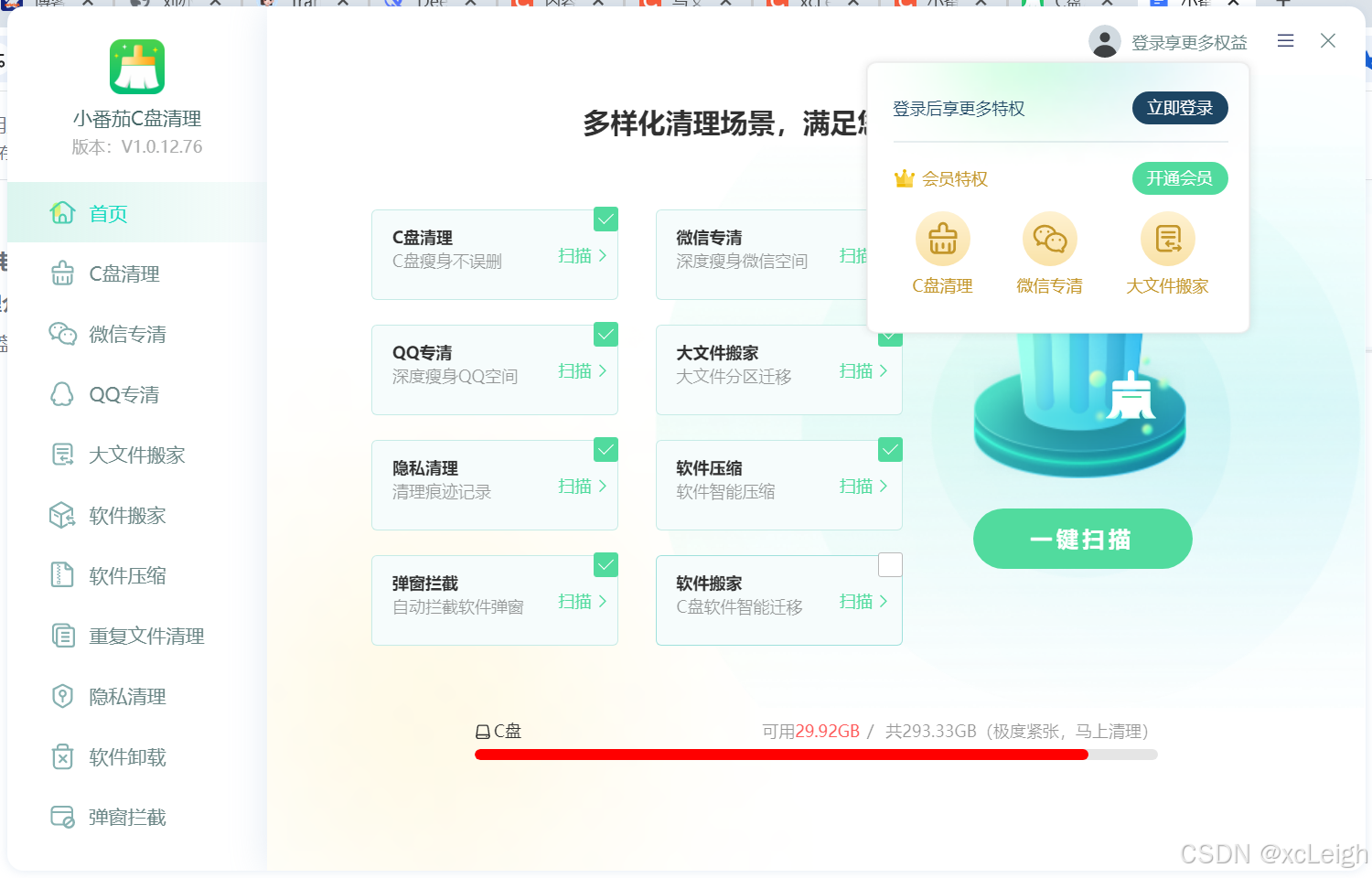Open QQ专清 in the sidebar menu

[x=136, y=394]
